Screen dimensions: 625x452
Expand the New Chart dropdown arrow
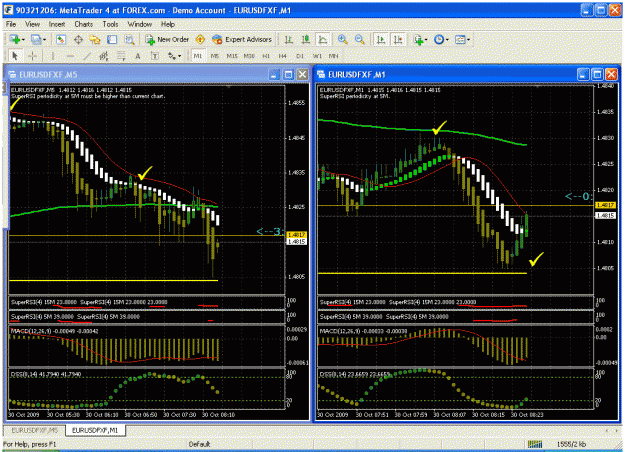tap(23, 40)
